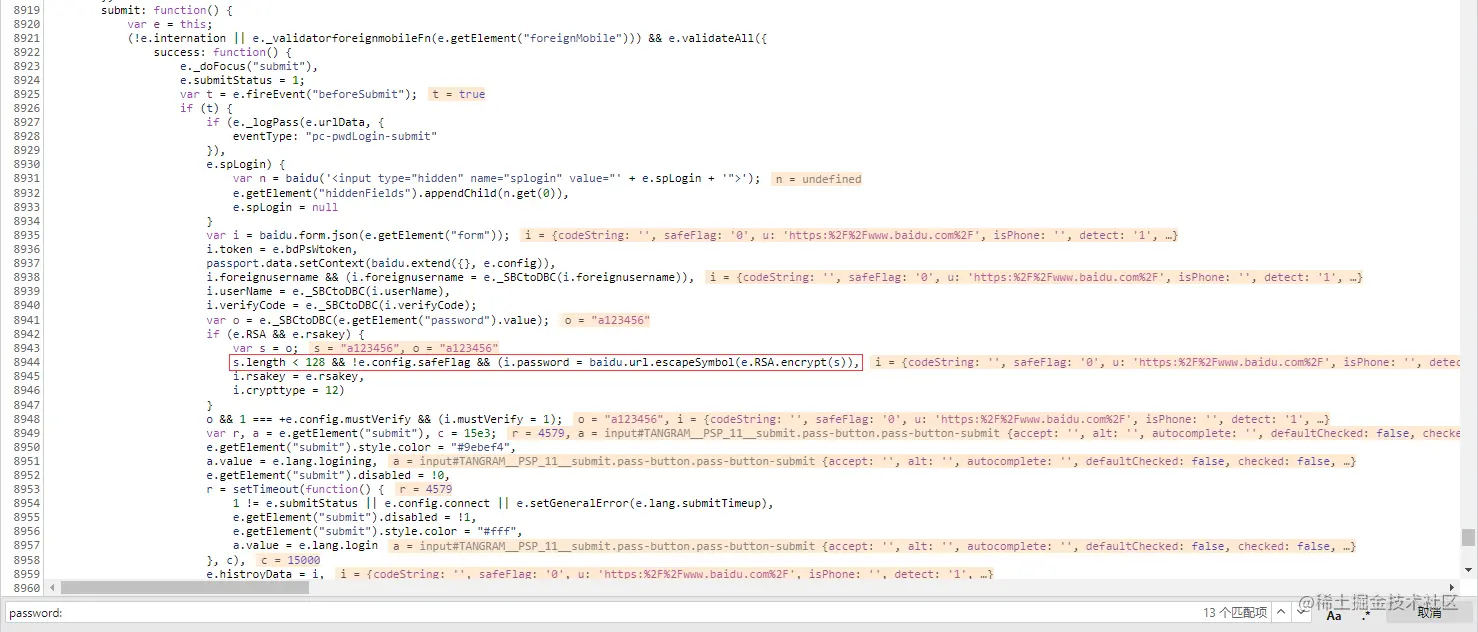
Task: Click the "e.spLogin = null" line
Action: (285, 207)
